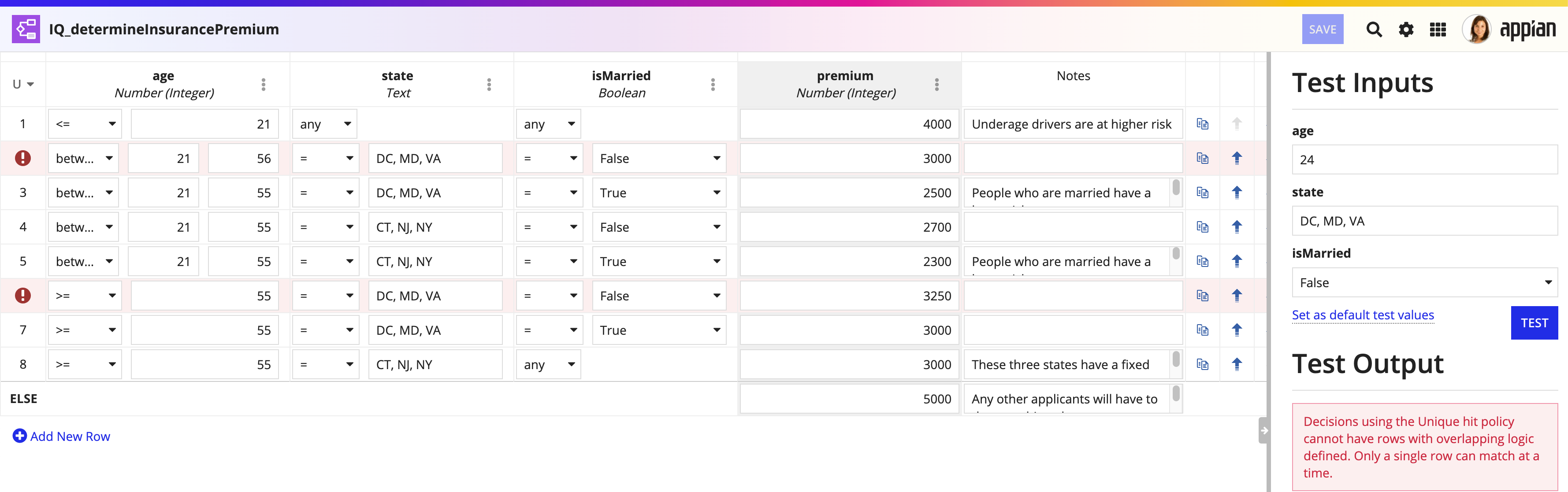Click Set as default test values link
1568x492 pixels.
pos(1363,315)
